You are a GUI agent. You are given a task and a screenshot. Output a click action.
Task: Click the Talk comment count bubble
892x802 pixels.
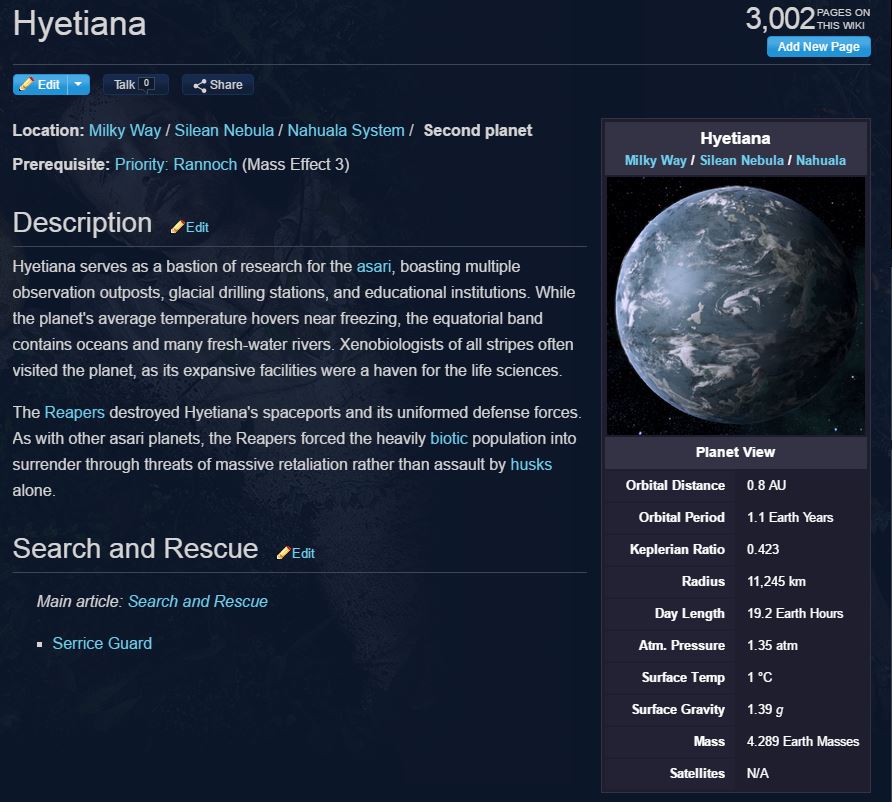[x=146, y=84]
